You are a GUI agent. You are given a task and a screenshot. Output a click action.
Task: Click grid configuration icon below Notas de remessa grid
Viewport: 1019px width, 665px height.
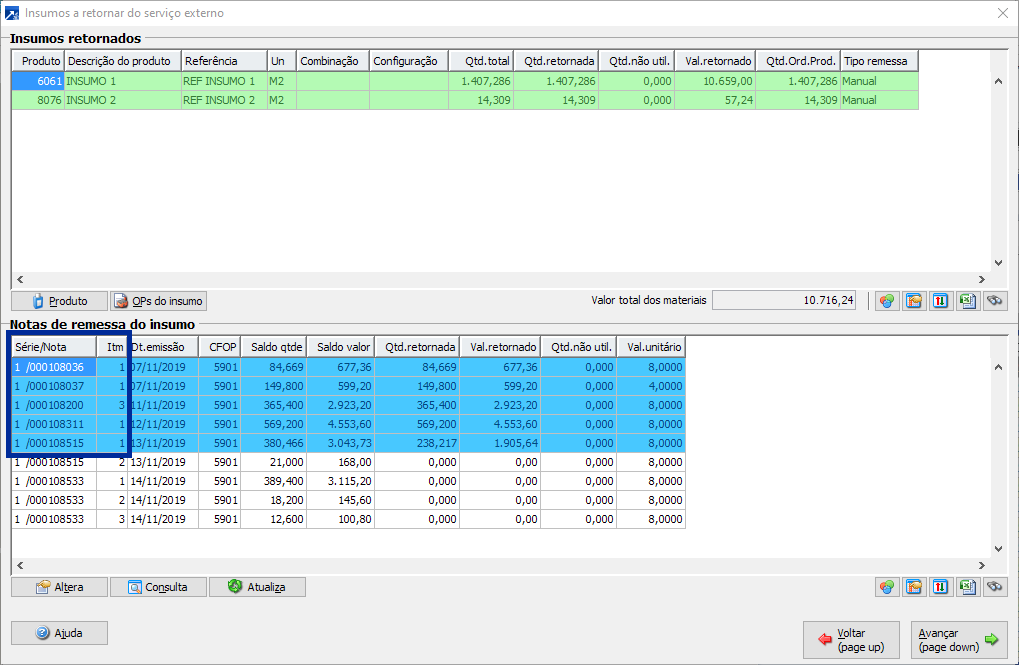913,587
